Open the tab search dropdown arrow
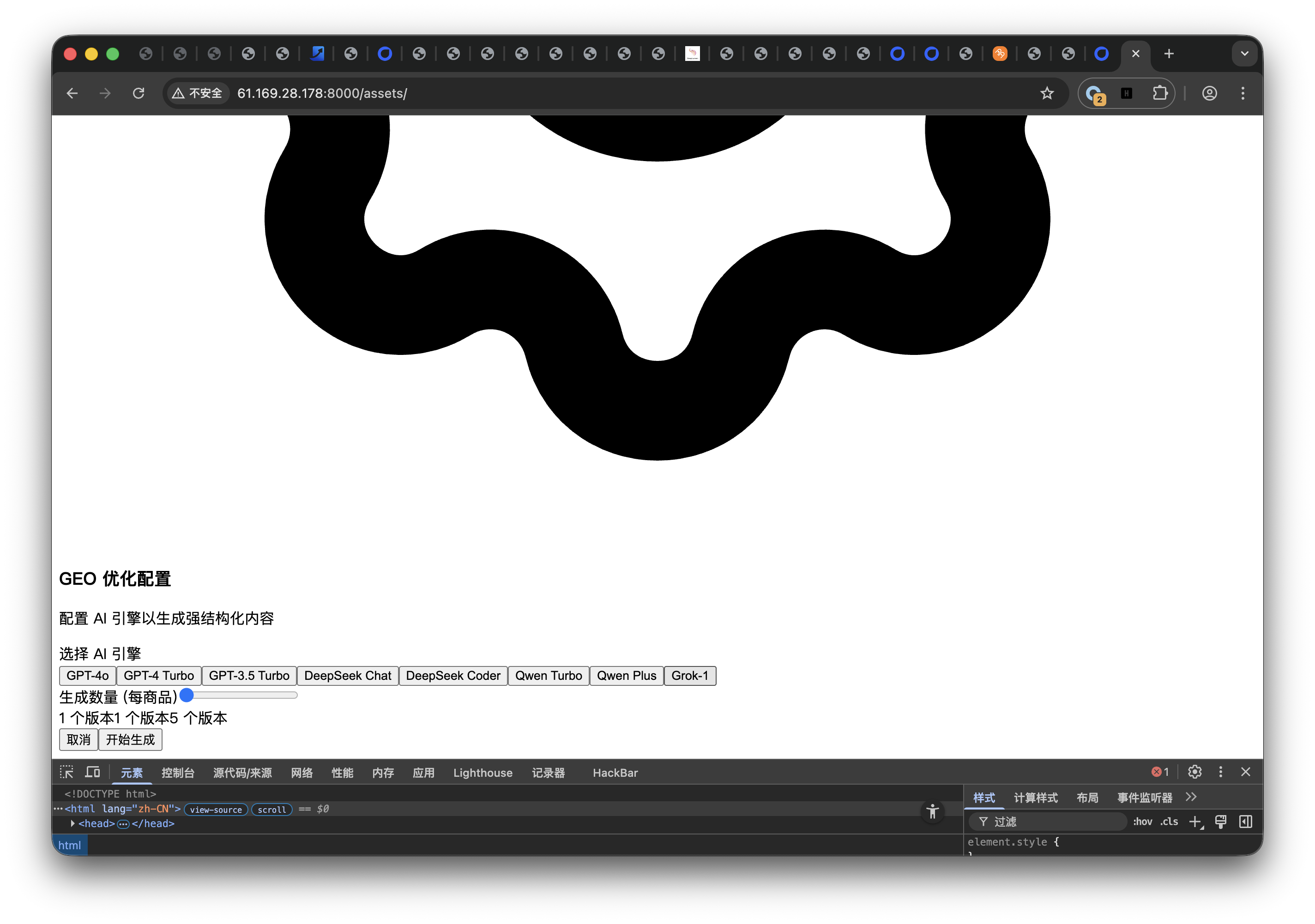Viewport: 1315px width, 924px height. pyautogui.click(x=1244, y=54)
